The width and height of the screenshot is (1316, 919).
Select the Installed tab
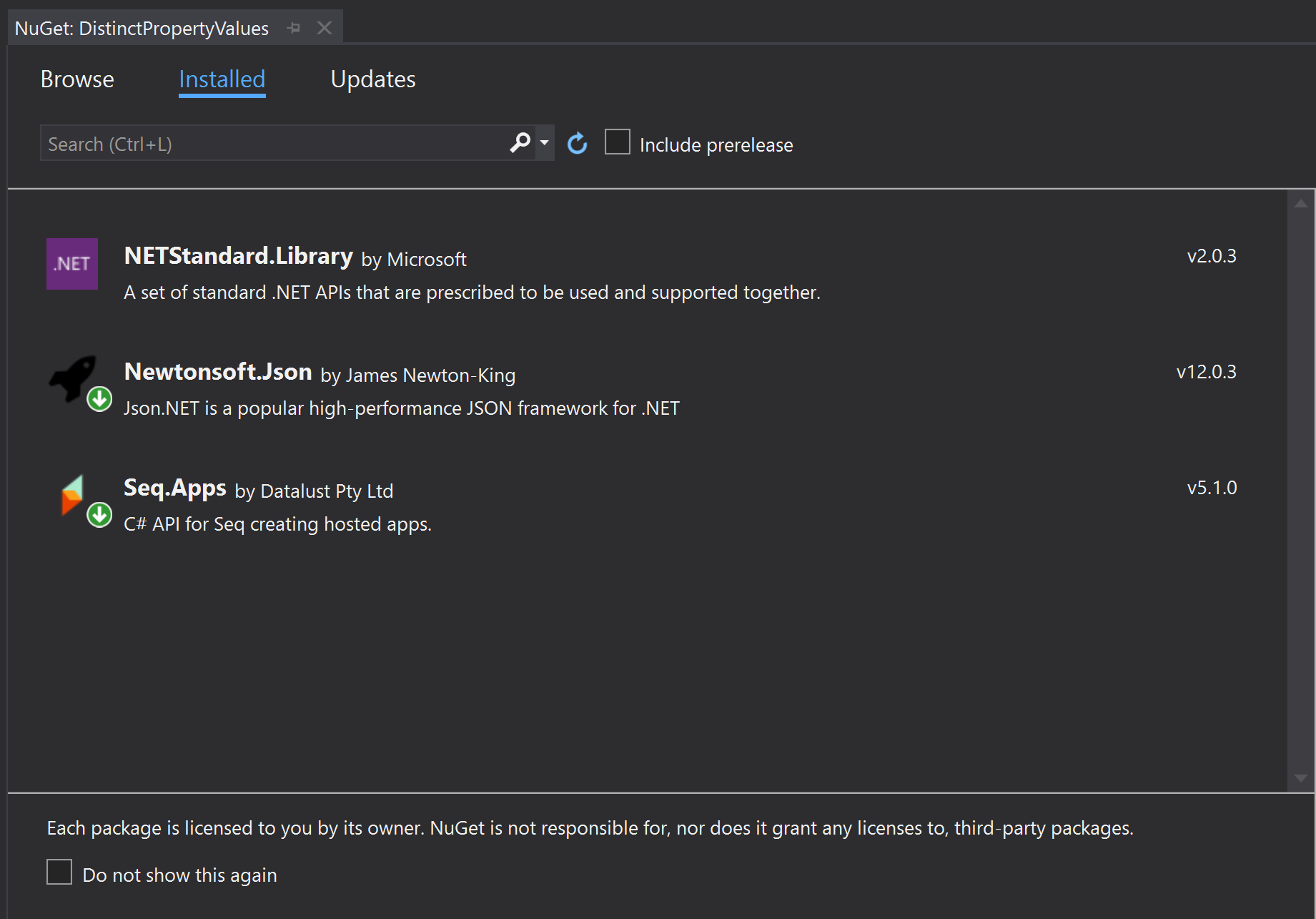(x=222, y=79)
